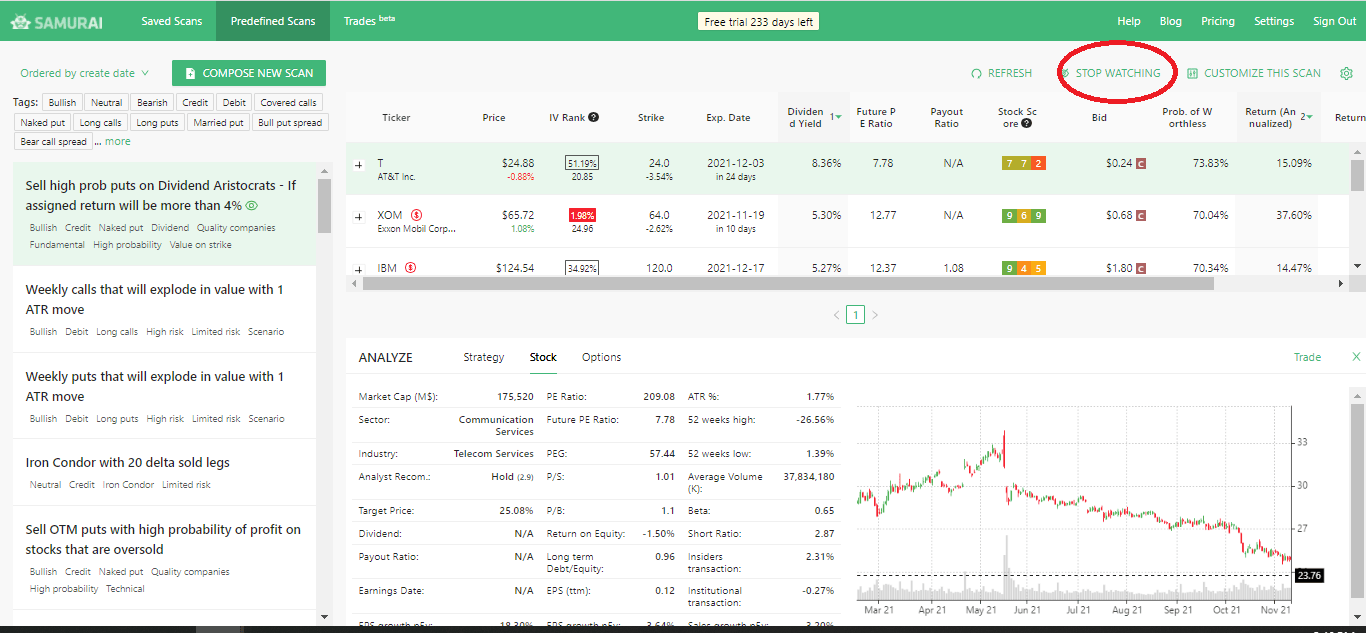Click the C badge beside the $1.80 bid
Viewport: 1366px width, 633px height.
pos(1140,268)
